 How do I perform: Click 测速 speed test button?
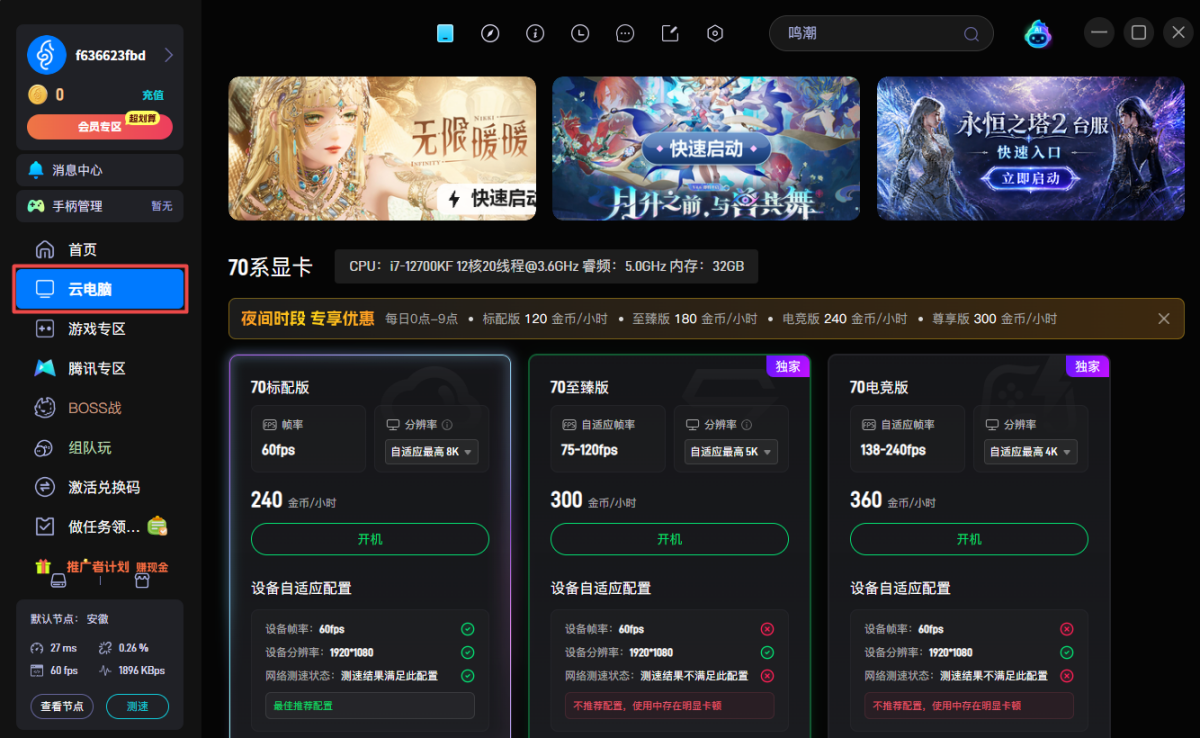tap(137, 706)
